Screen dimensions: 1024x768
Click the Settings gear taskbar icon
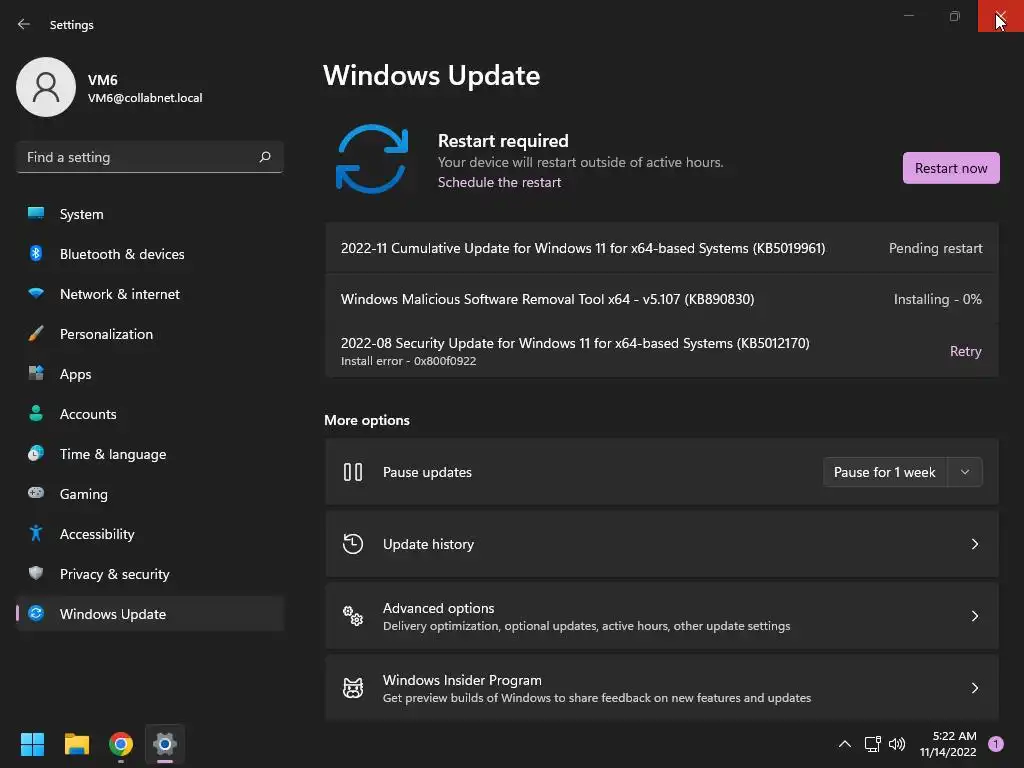pyautogui.click(x=165, y=744)
